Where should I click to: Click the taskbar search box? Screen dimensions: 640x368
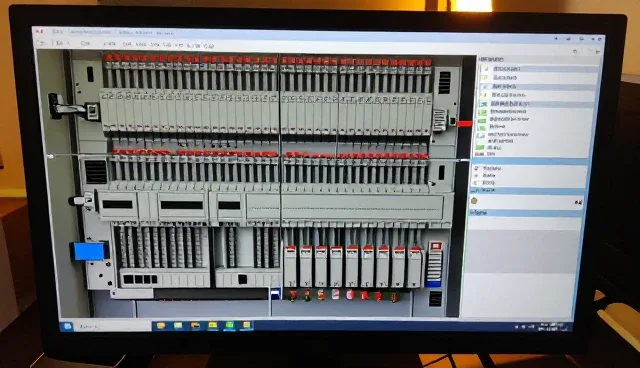[112, 326]
